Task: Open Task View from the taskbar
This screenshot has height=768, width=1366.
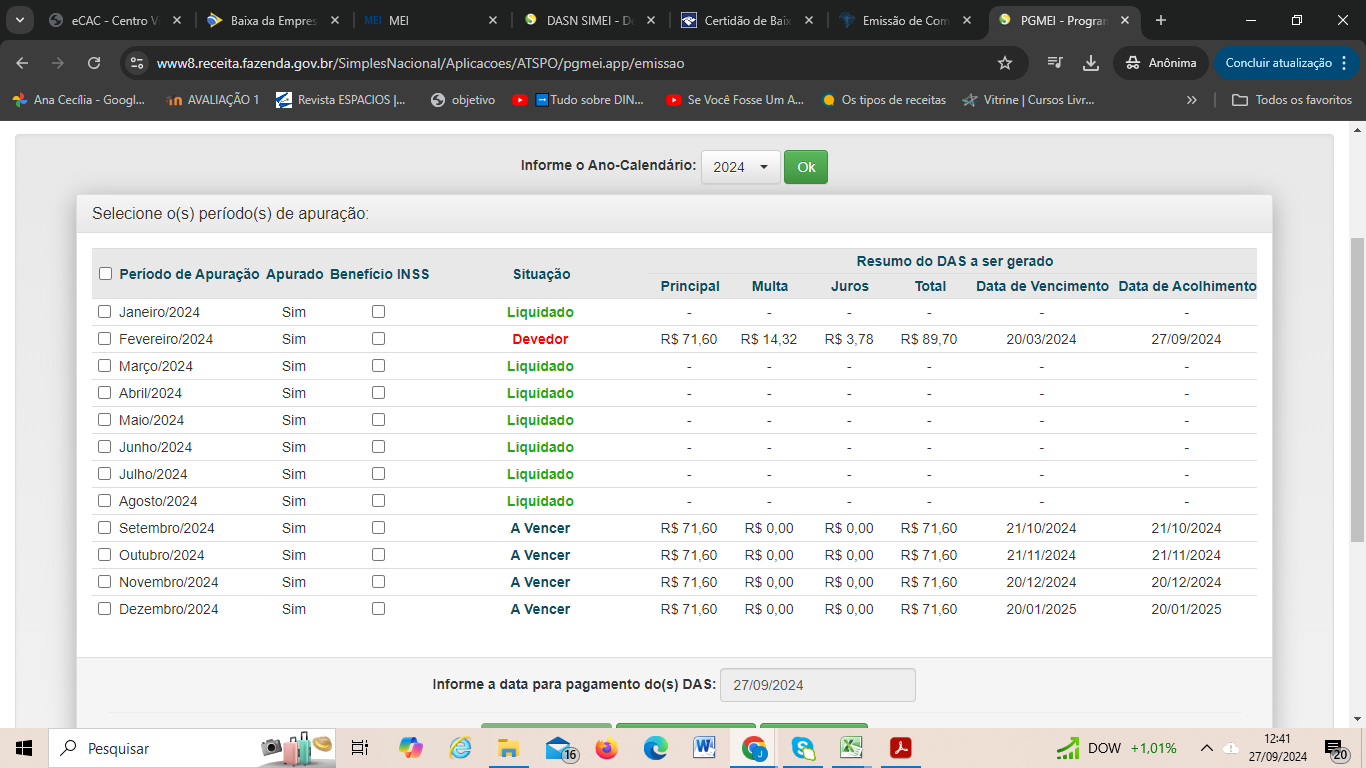Action: coord(360,748)
